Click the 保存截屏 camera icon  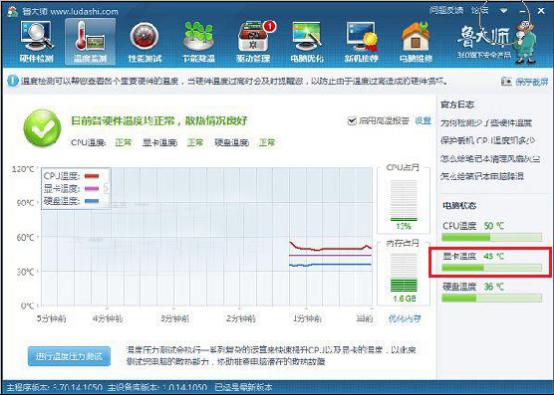coord(506,82)
